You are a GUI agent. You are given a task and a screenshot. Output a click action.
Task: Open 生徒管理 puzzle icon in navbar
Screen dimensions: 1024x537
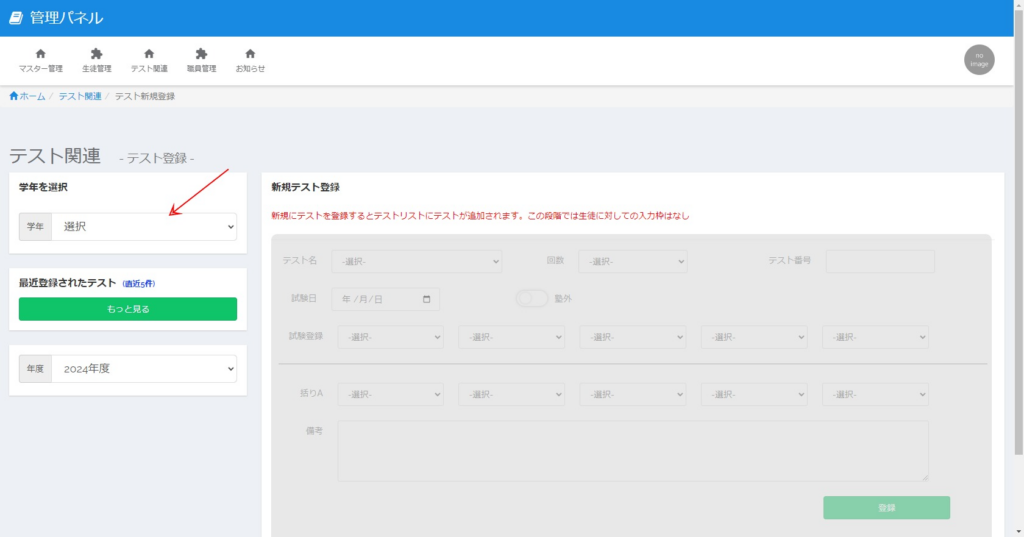[x=96, y=54]
